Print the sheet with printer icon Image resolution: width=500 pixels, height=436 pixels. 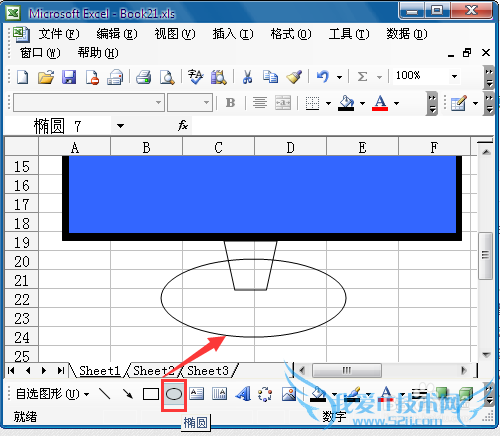pyautogui.click(x=144, y=77)
